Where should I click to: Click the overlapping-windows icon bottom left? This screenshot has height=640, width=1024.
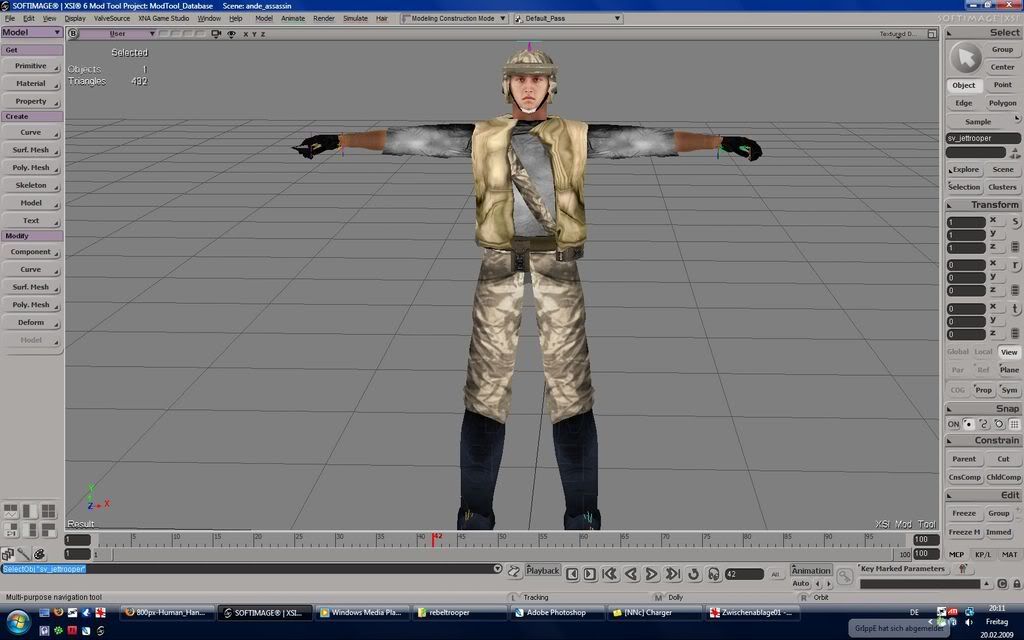8,554
